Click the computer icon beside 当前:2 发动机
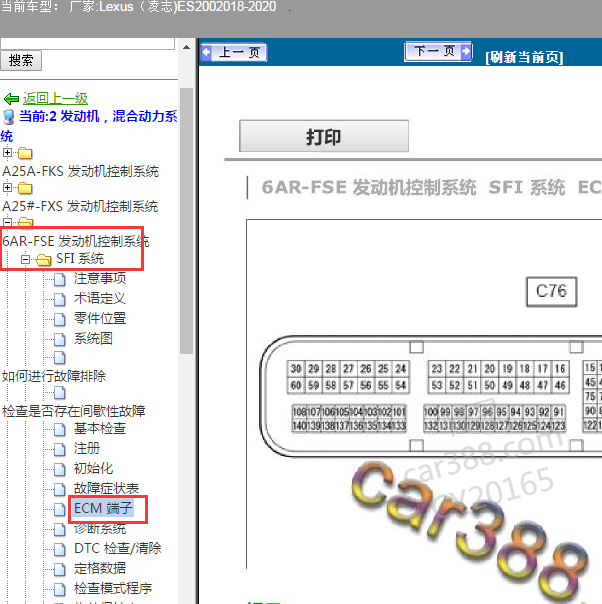 tap(9, 117)
